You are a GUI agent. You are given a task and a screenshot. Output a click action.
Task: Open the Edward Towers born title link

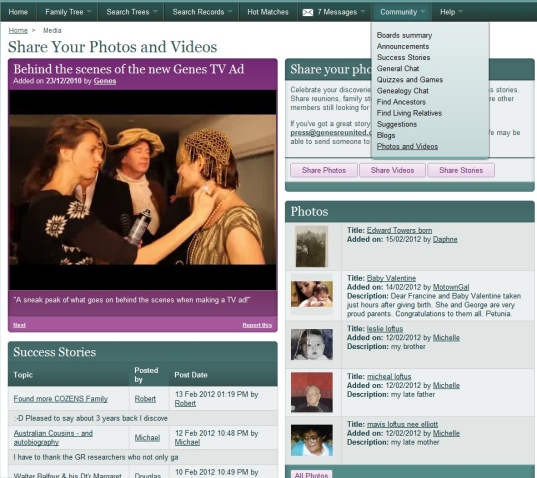pos(399,230)
